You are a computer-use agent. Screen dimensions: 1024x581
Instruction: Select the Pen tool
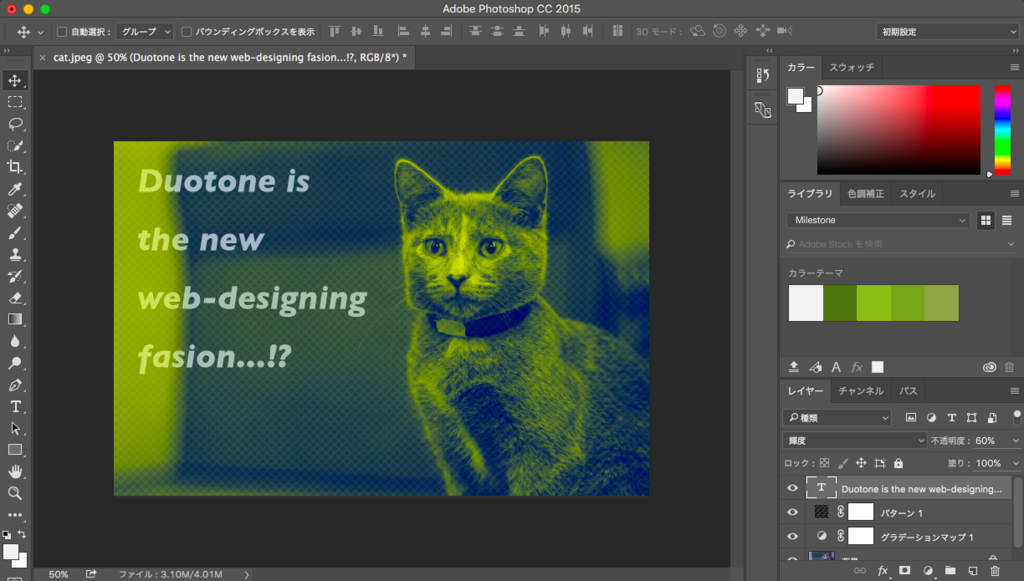(x=15, y=385)
